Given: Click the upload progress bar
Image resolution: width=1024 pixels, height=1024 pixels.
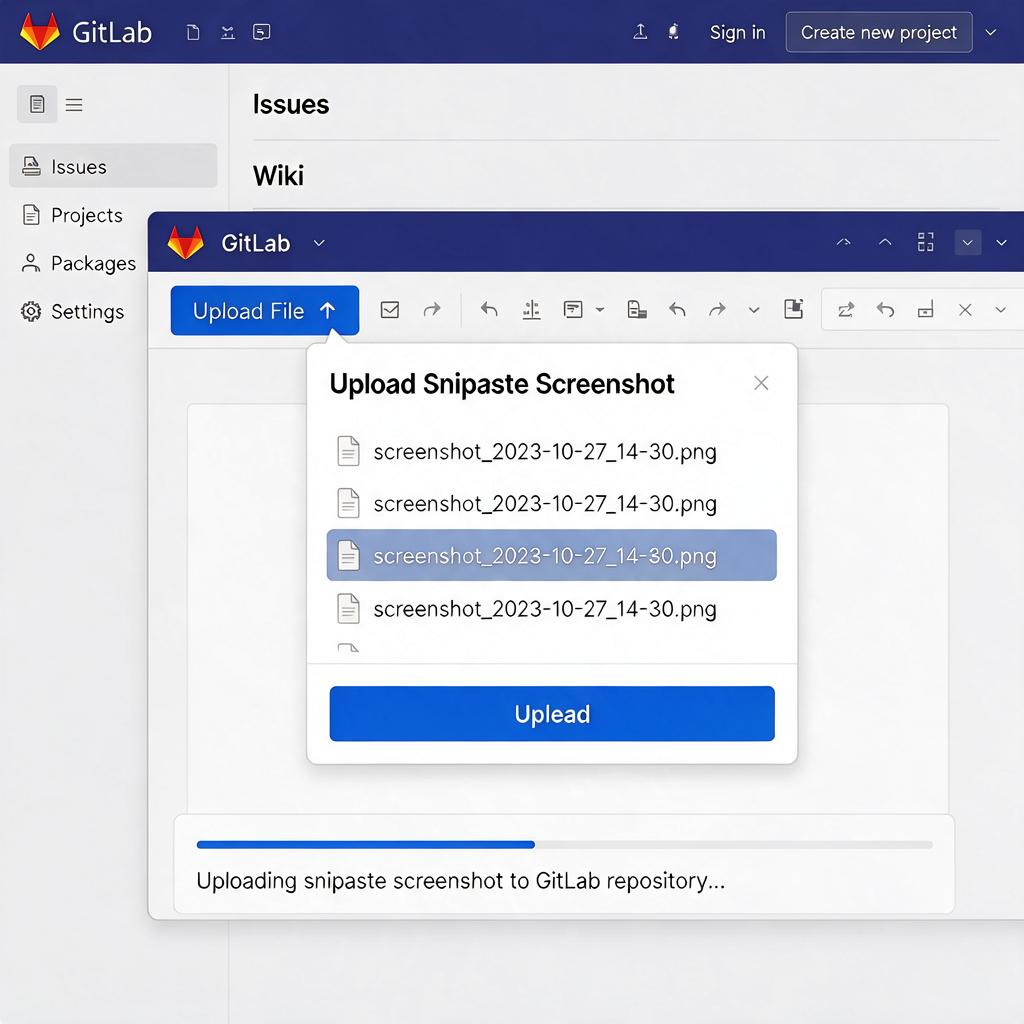Looking at the screenshot, I should point(564,844).
